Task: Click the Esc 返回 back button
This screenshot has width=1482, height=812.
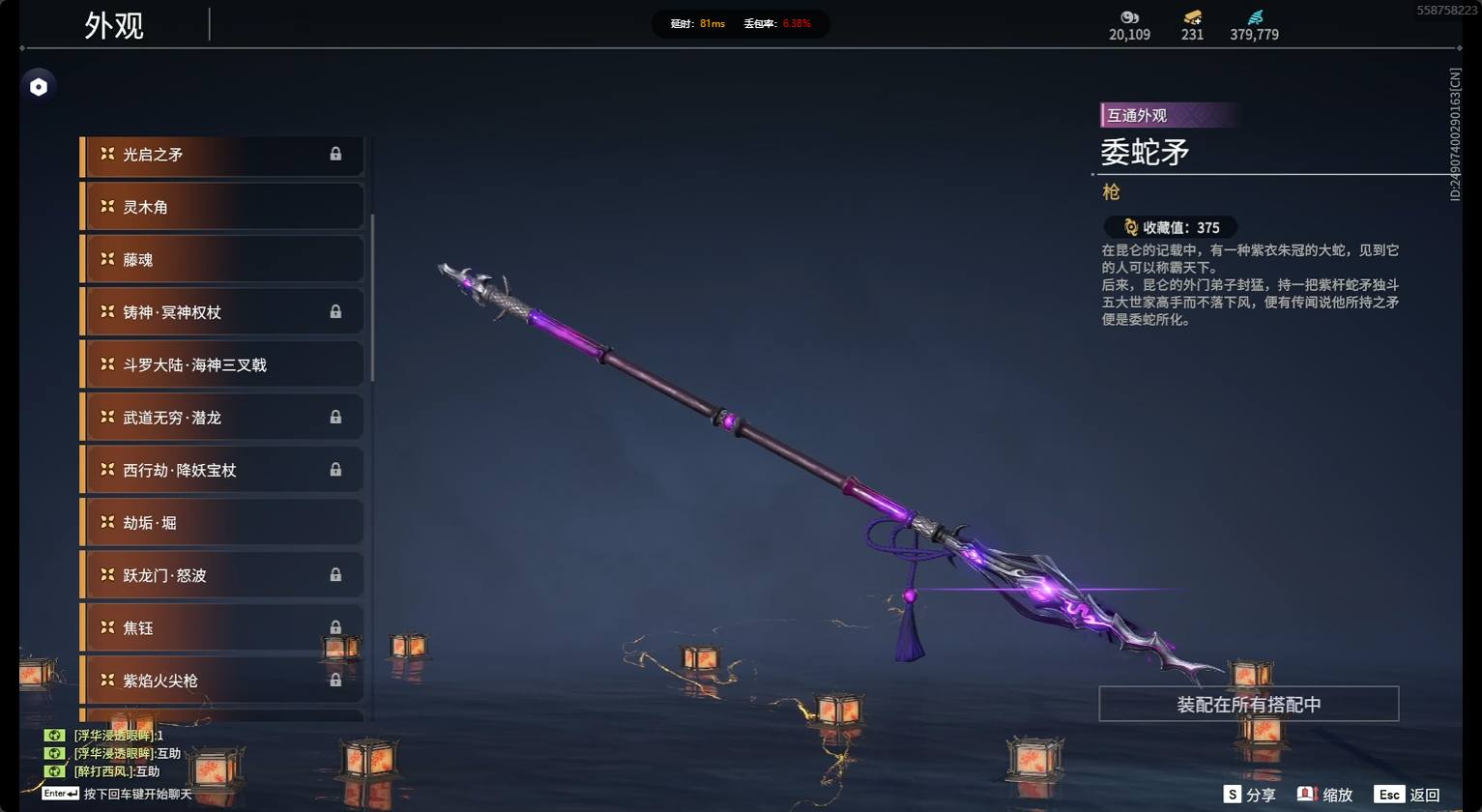Action: 1407,795
